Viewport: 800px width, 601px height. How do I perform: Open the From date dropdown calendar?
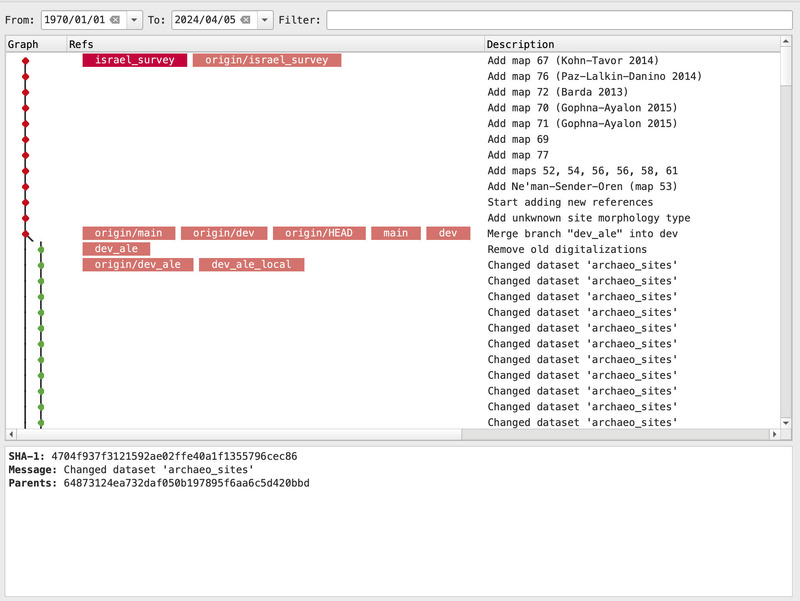point(133,20)
